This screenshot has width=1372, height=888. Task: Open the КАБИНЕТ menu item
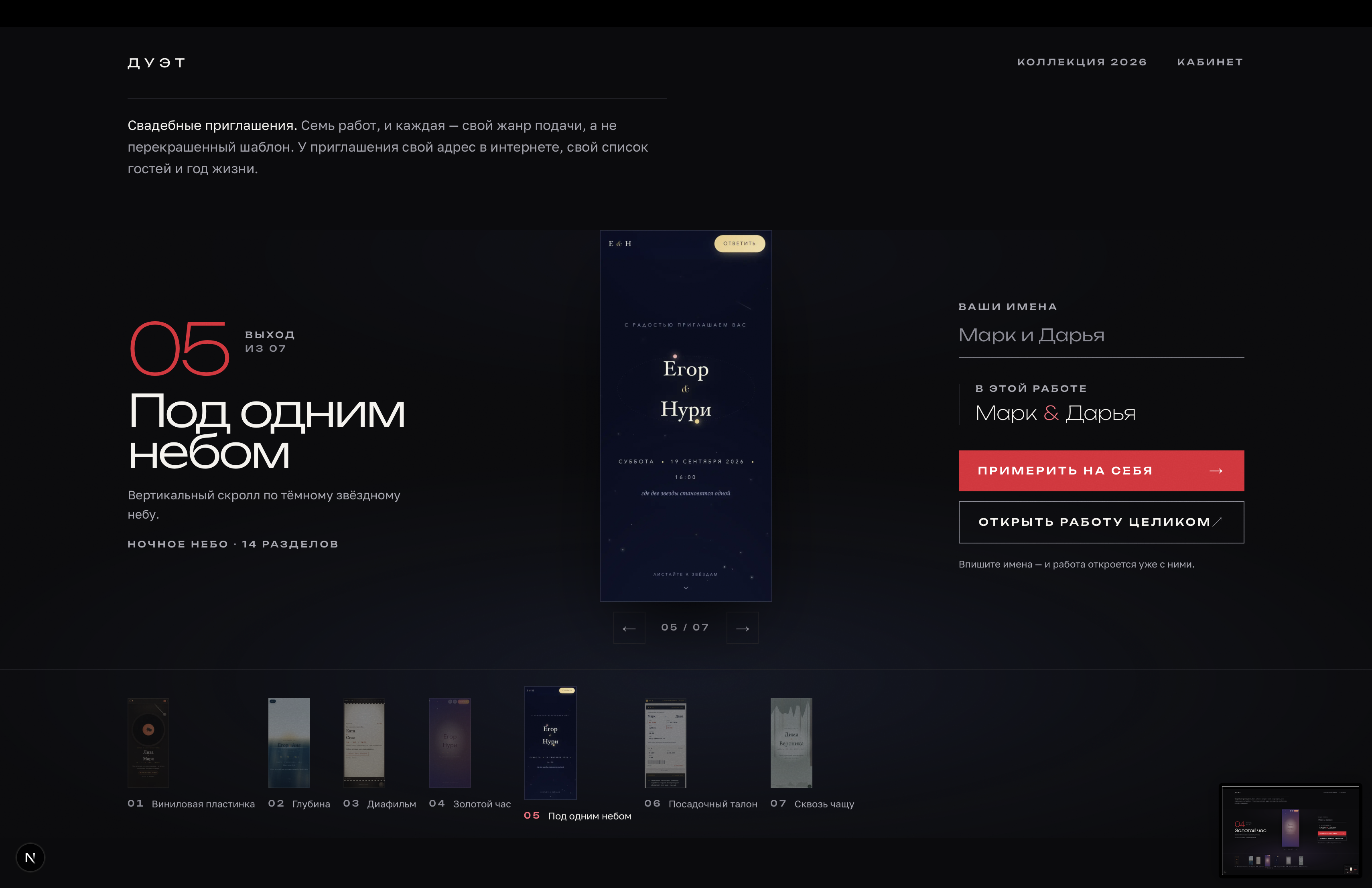1210,62
